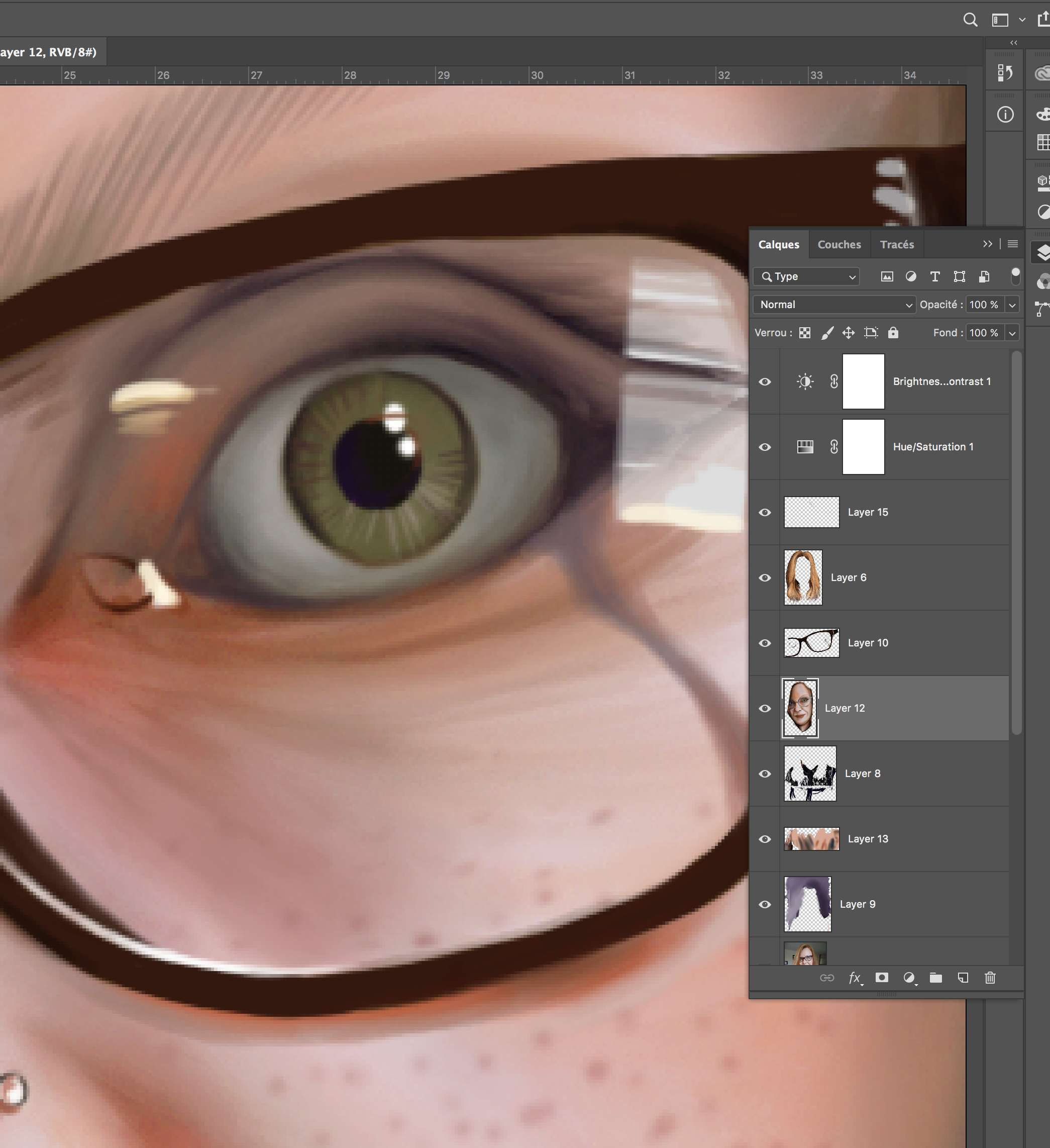Create a new group with the folder icon
1050x1148 pixels.
935,978
